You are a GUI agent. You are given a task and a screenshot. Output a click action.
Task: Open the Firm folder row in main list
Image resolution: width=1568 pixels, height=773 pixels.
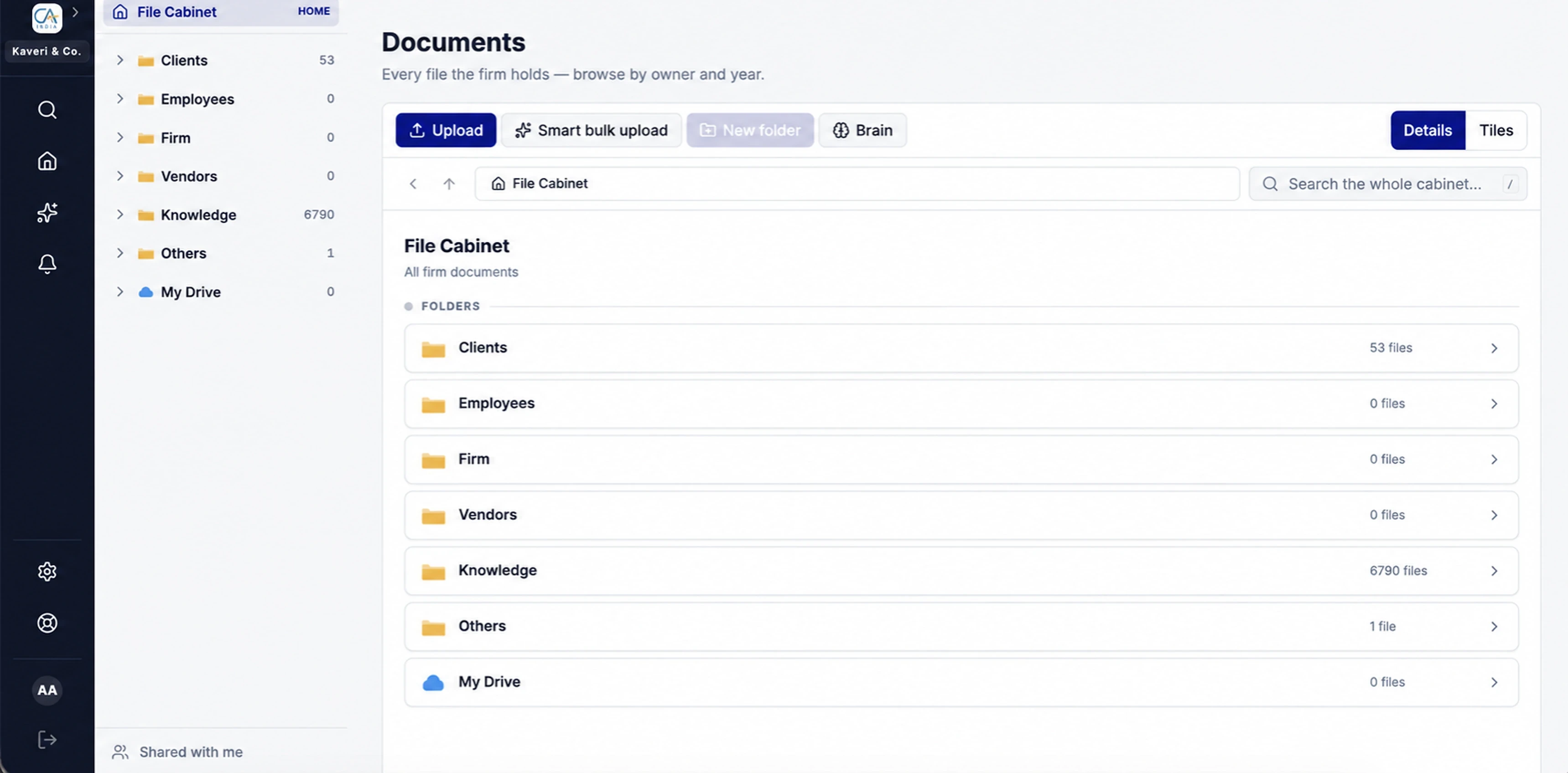961,460
